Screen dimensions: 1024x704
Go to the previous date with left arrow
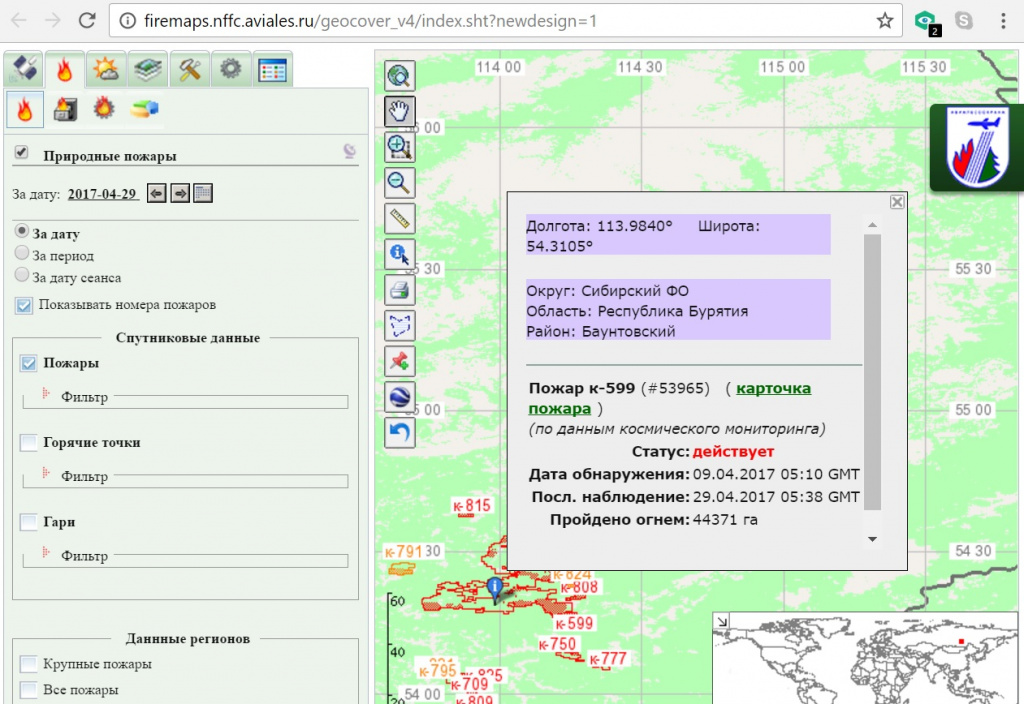coord(157,193)
